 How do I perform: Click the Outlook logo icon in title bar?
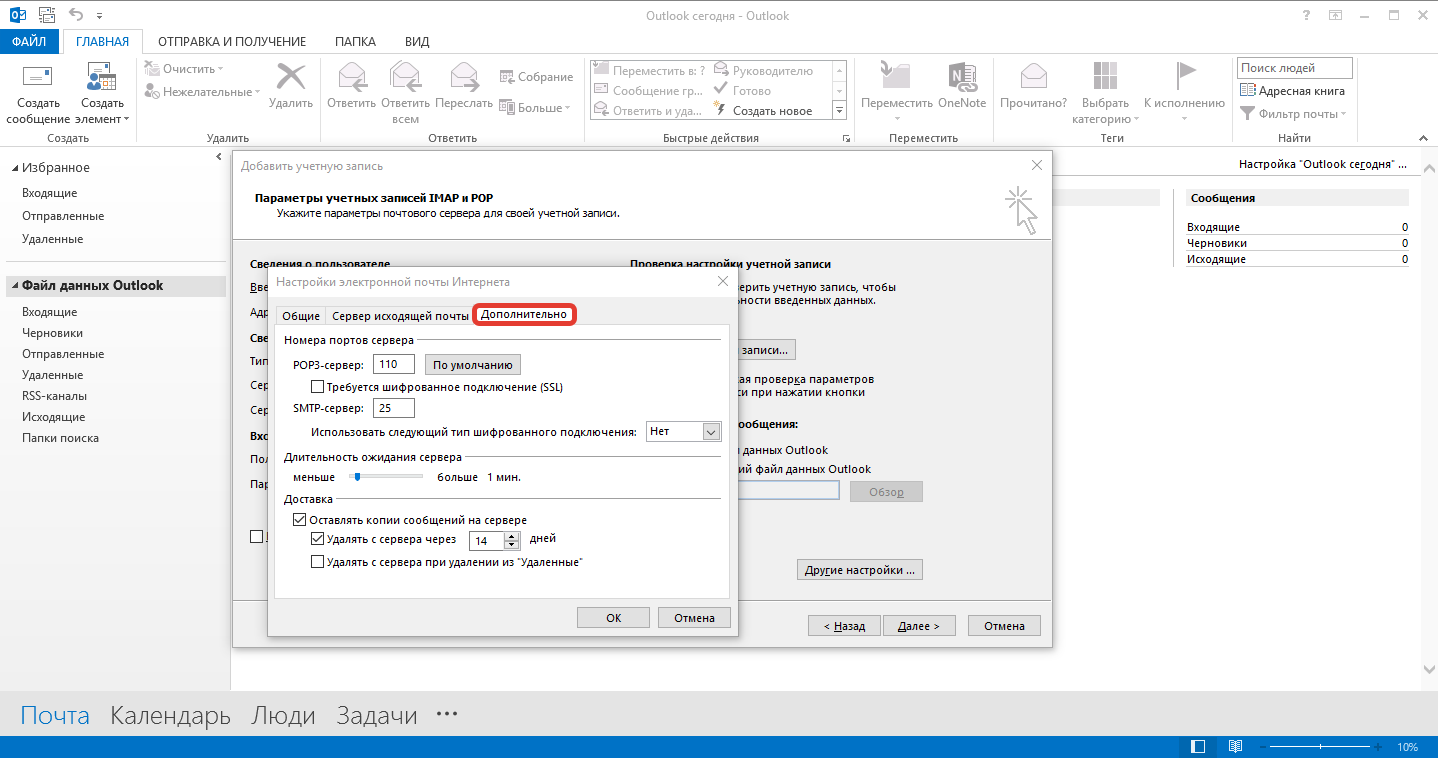[17, 15]
